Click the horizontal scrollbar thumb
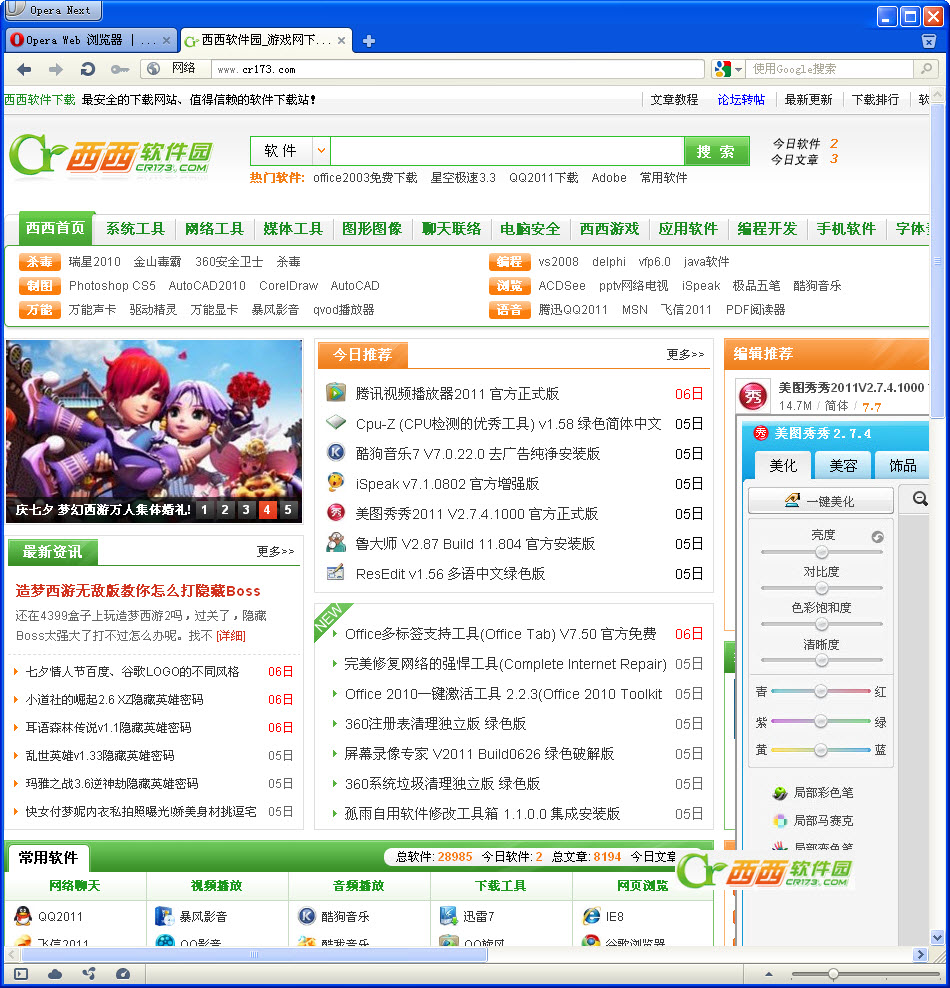 (255, 954)
